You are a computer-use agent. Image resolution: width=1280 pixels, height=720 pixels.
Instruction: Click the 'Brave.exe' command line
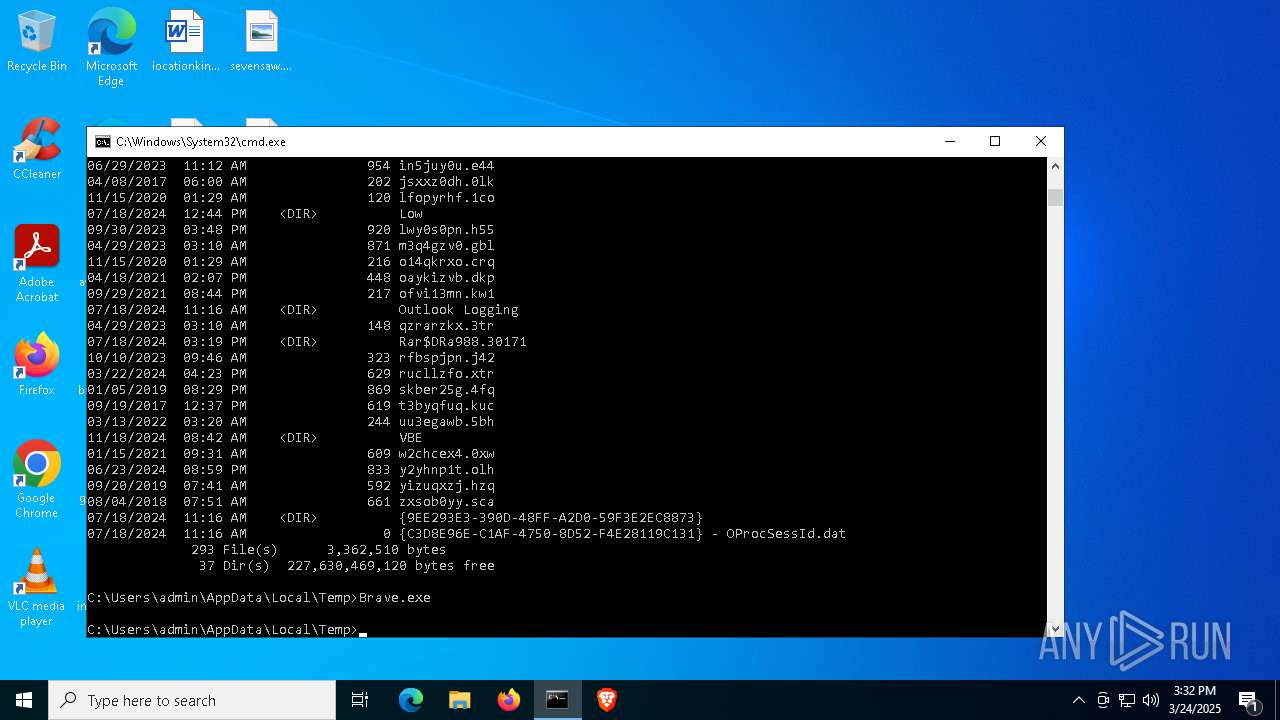(x=259, y=598)
